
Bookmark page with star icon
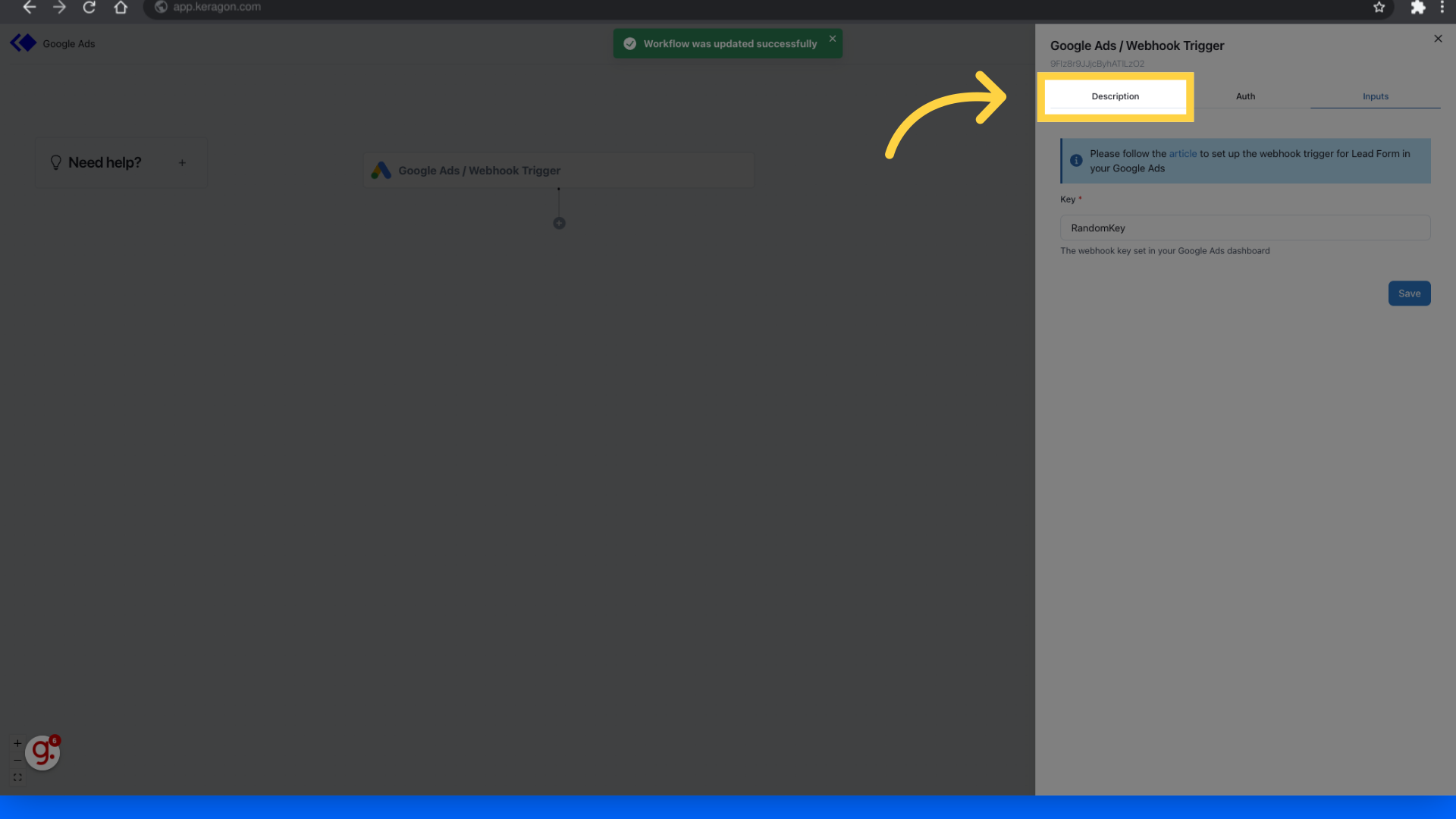point(1379,8)
